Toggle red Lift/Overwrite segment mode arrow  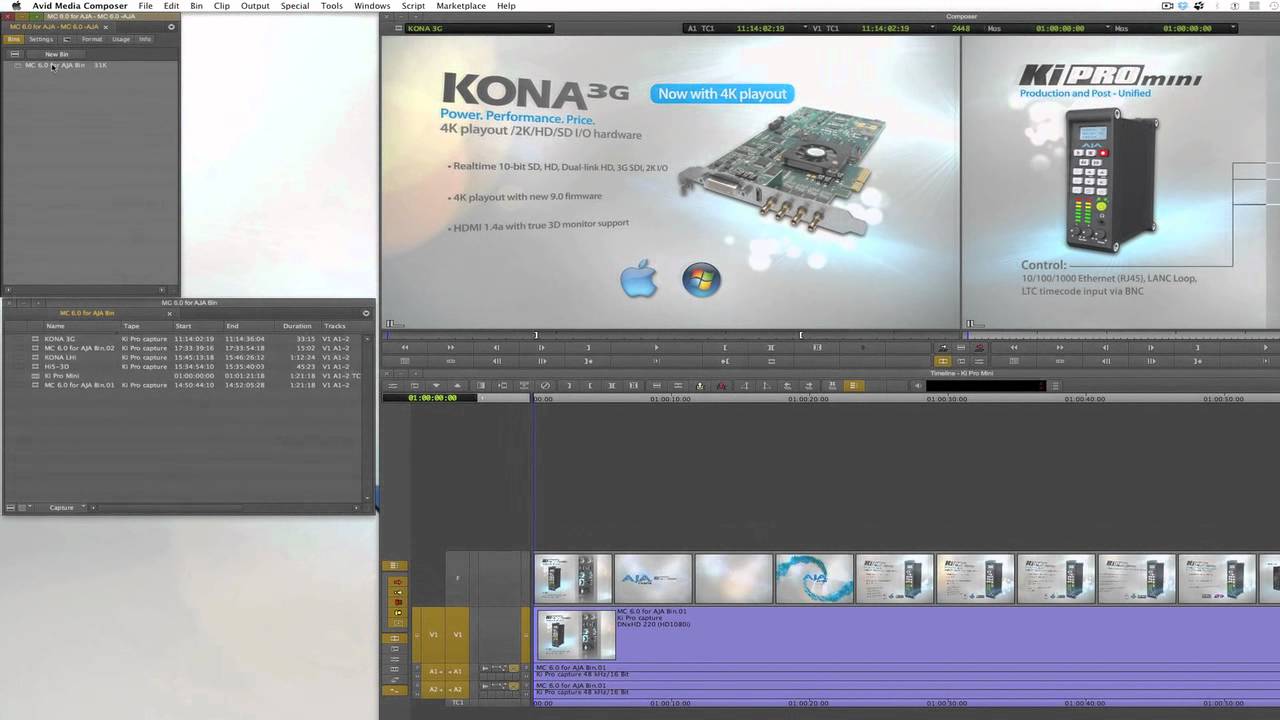(397, 582)
